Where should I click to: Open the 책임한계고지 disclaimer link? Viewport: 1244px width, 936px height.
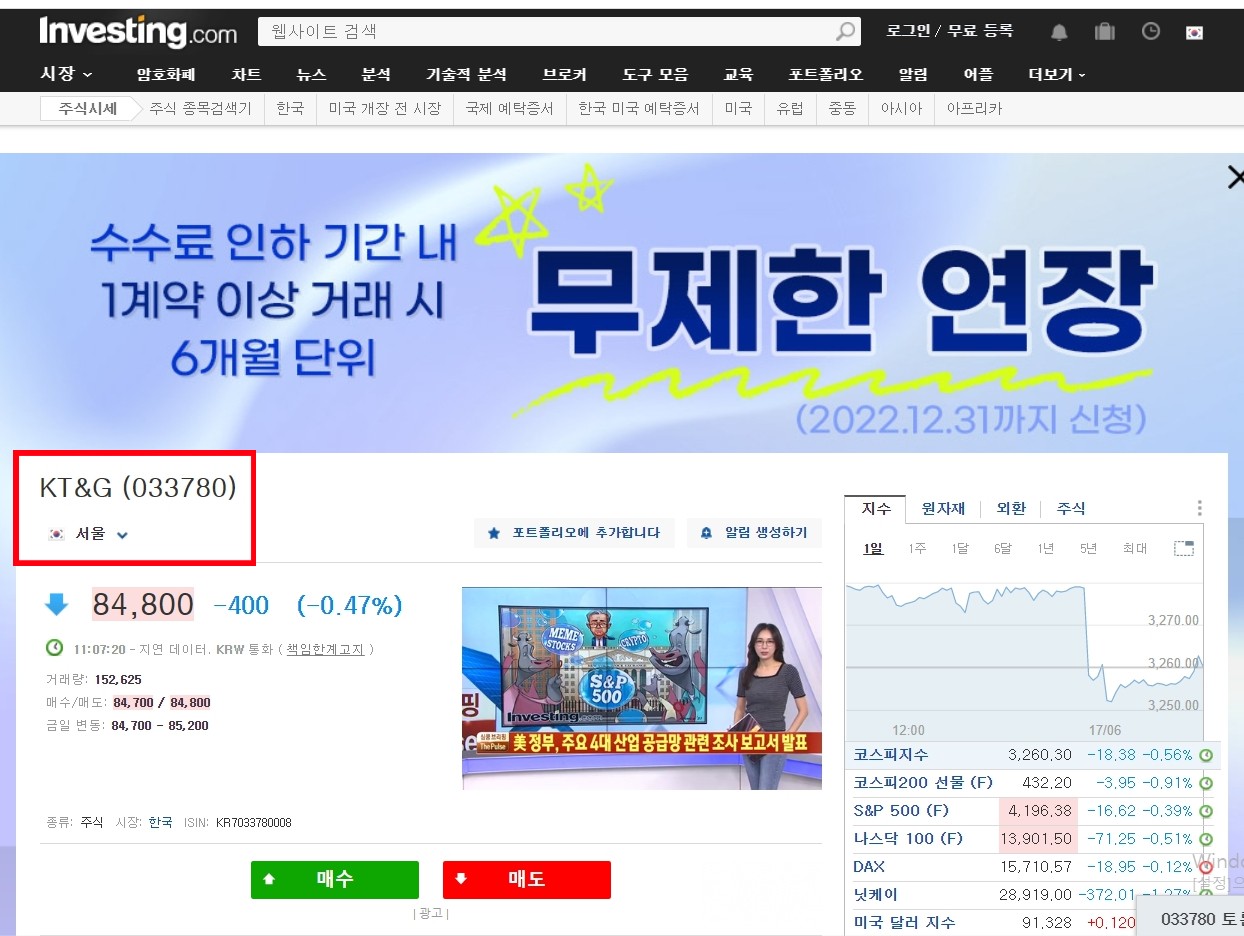point(325,649)
